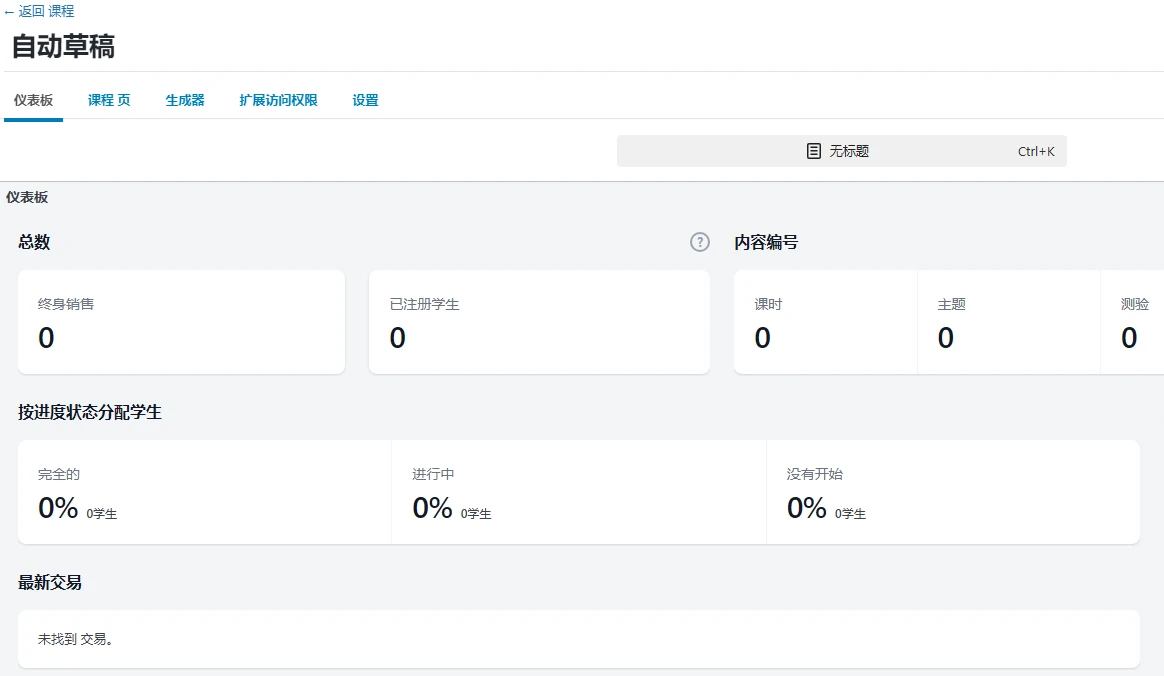Viewport: 1164px width, 676px height.
Task: Click the 课时 counter card
Action: 825,320
